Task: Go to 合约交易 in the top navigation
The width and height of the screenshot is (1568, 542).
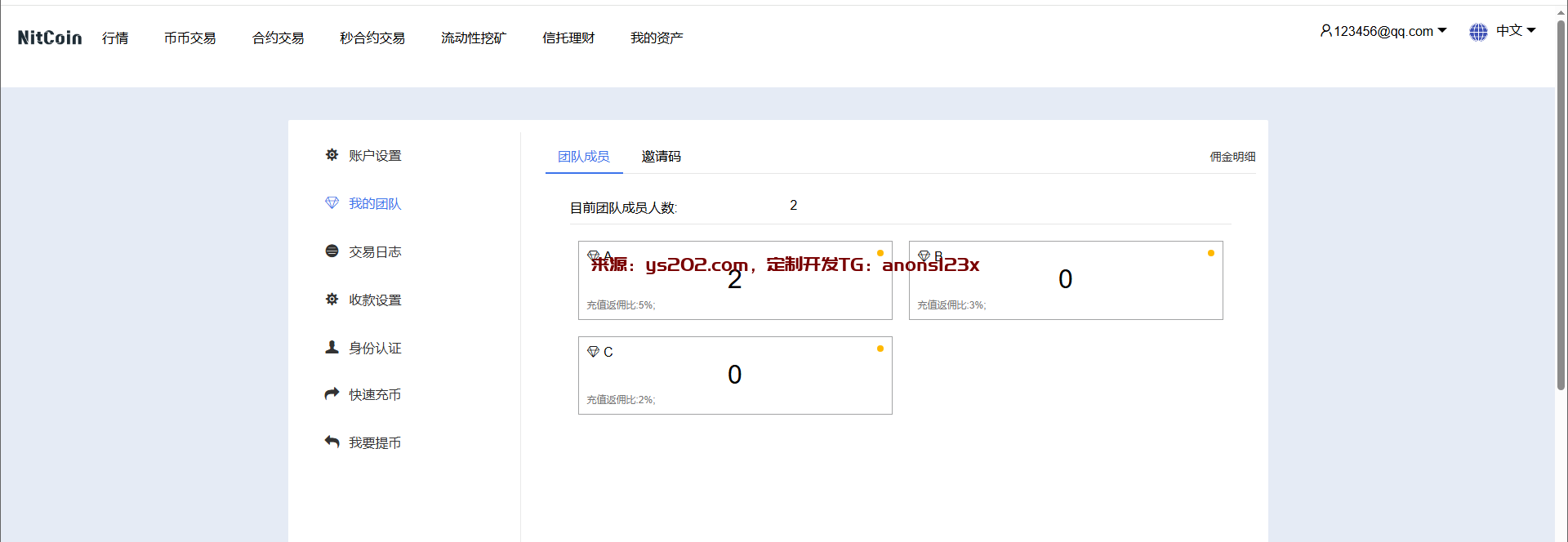Action: pos(278,38)
